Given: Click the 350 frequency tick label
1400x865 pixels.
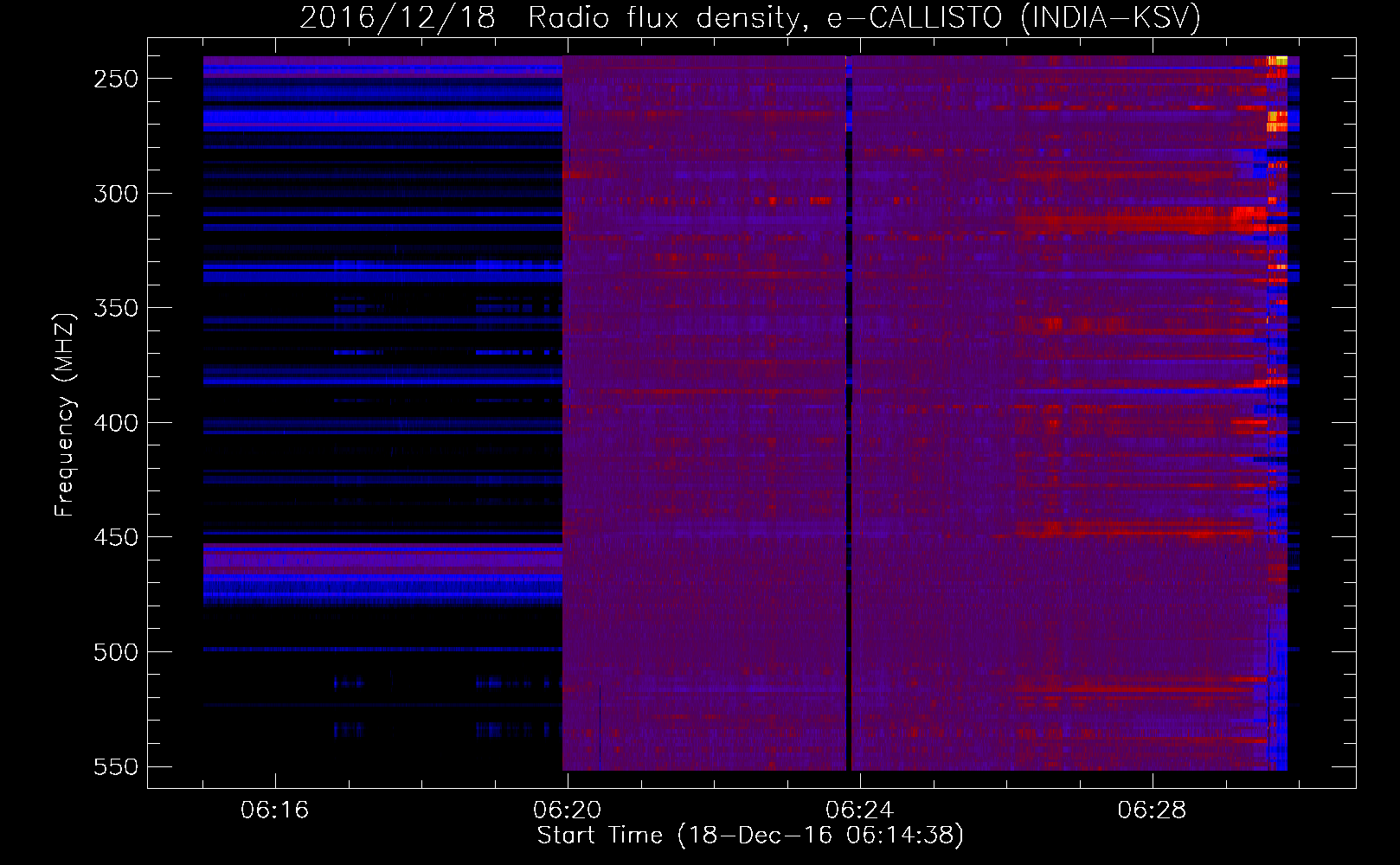Looking at the screenshot, I should click(x=116, y=308).
